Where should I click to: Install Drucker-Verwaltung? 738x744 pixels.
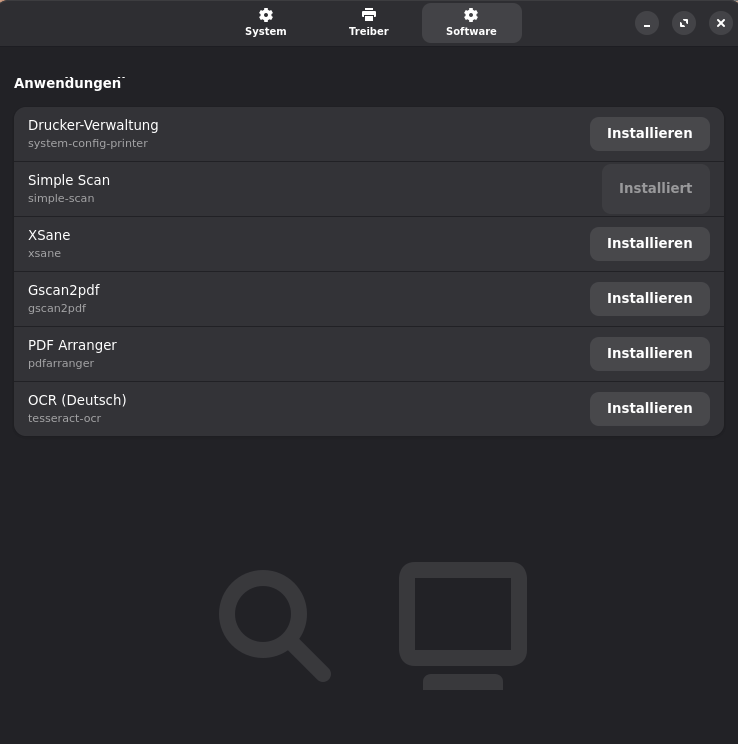click(x=649, y=134)
